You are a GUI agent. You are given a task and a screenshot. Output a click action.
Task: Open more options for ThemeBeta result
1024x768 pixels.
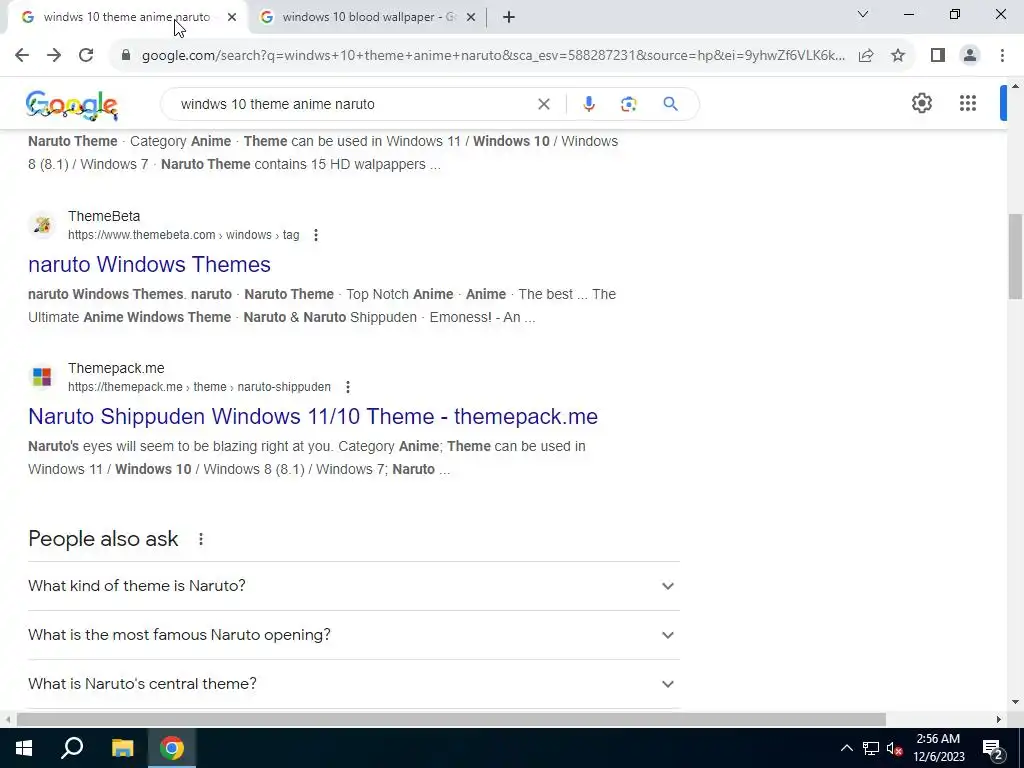point(316,235)
